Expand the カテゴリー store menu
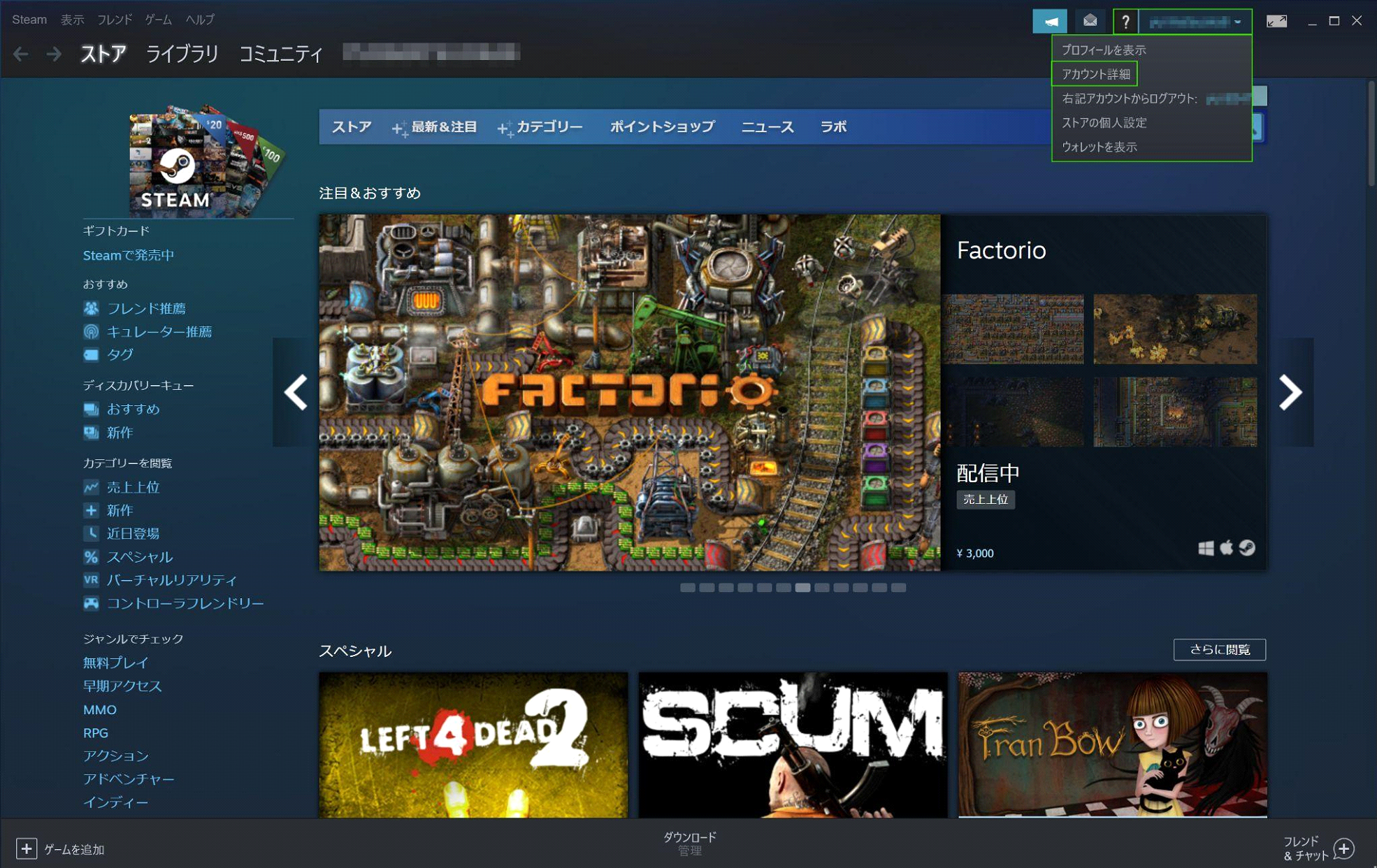 click(x=540, y=127)
